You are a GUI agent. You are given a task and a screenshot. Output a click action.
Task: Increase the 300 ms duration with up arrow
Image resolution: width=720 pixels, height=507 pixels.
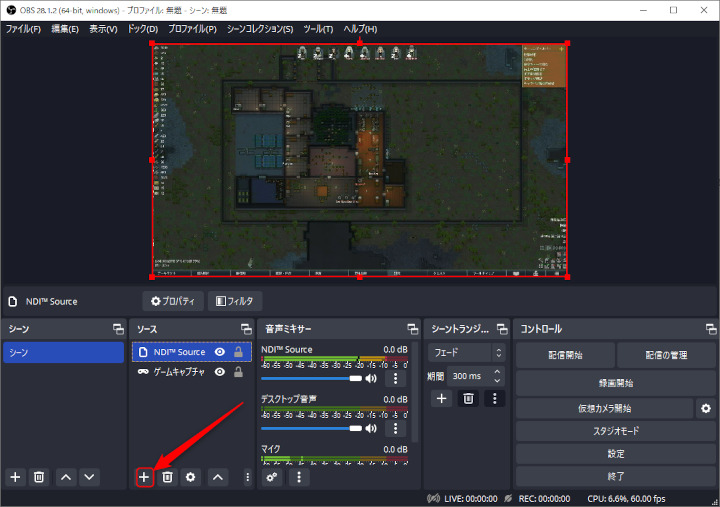point(497,372)
